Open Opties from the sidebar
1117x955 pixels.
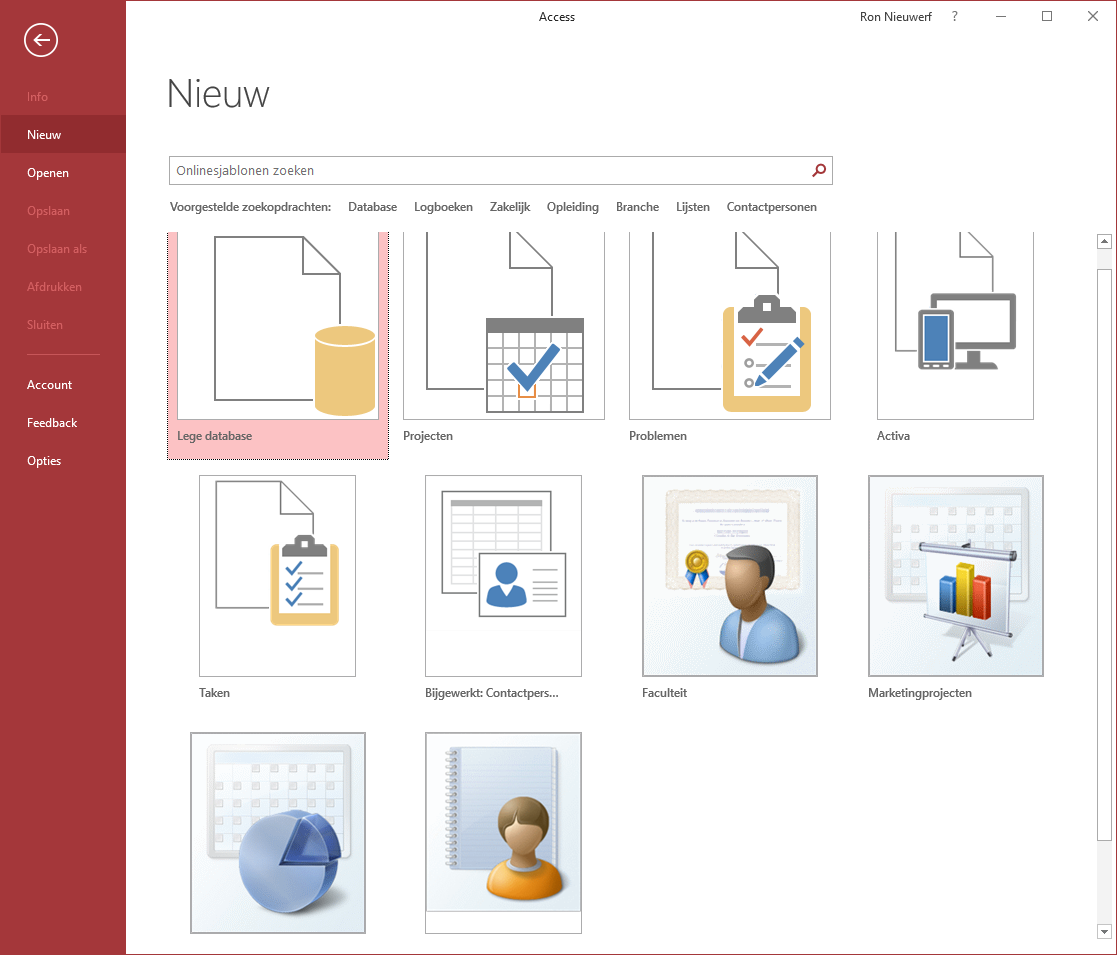(x=63, y=461)
